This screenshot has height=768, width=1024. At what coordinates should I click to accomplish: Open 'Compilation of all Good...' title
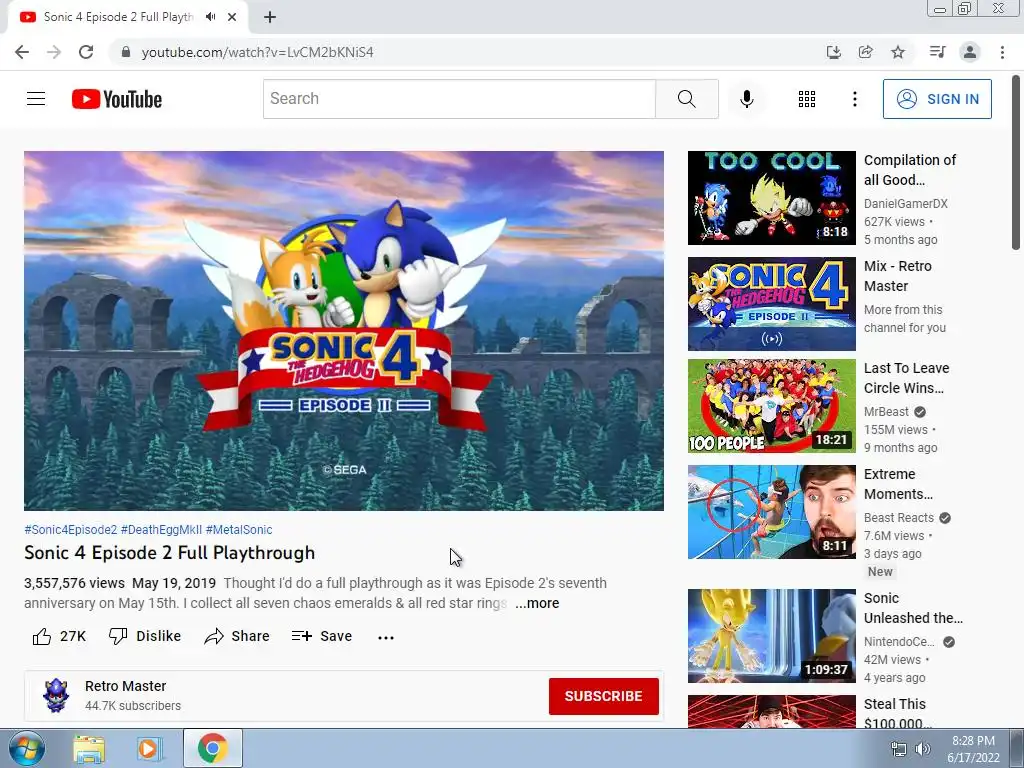point(910,170)
